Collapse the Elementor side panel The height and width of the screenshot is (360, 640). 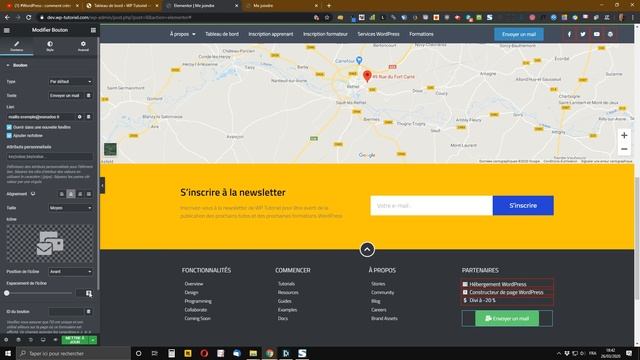102,186
